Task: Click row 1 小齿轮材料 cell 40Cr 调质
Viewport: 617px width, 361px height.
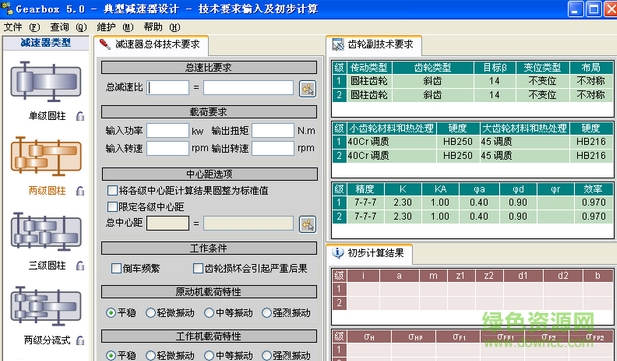Action: point(391,142)
